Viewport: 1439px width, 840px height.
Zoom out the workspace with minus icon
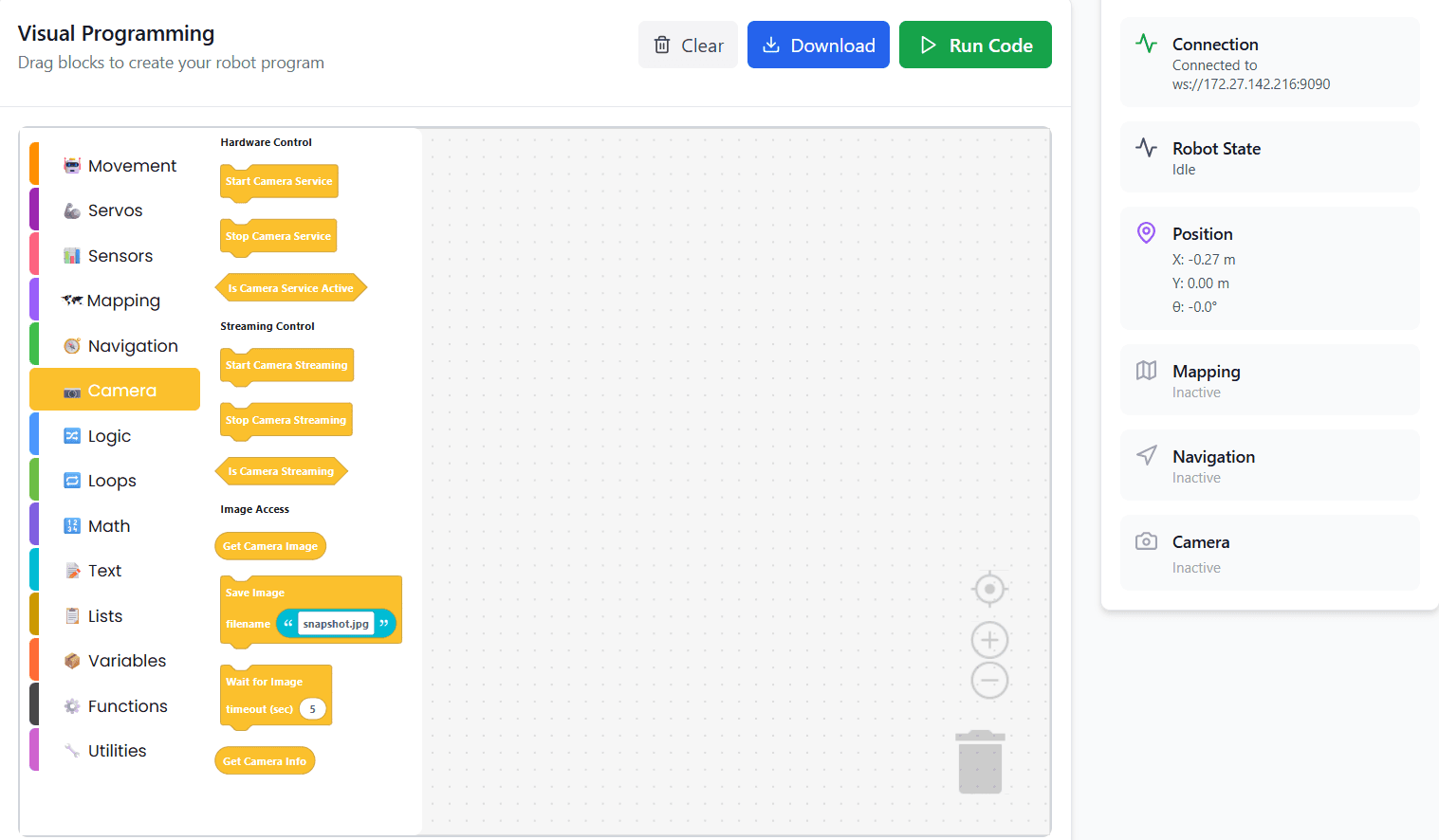[x=989, y=680]
